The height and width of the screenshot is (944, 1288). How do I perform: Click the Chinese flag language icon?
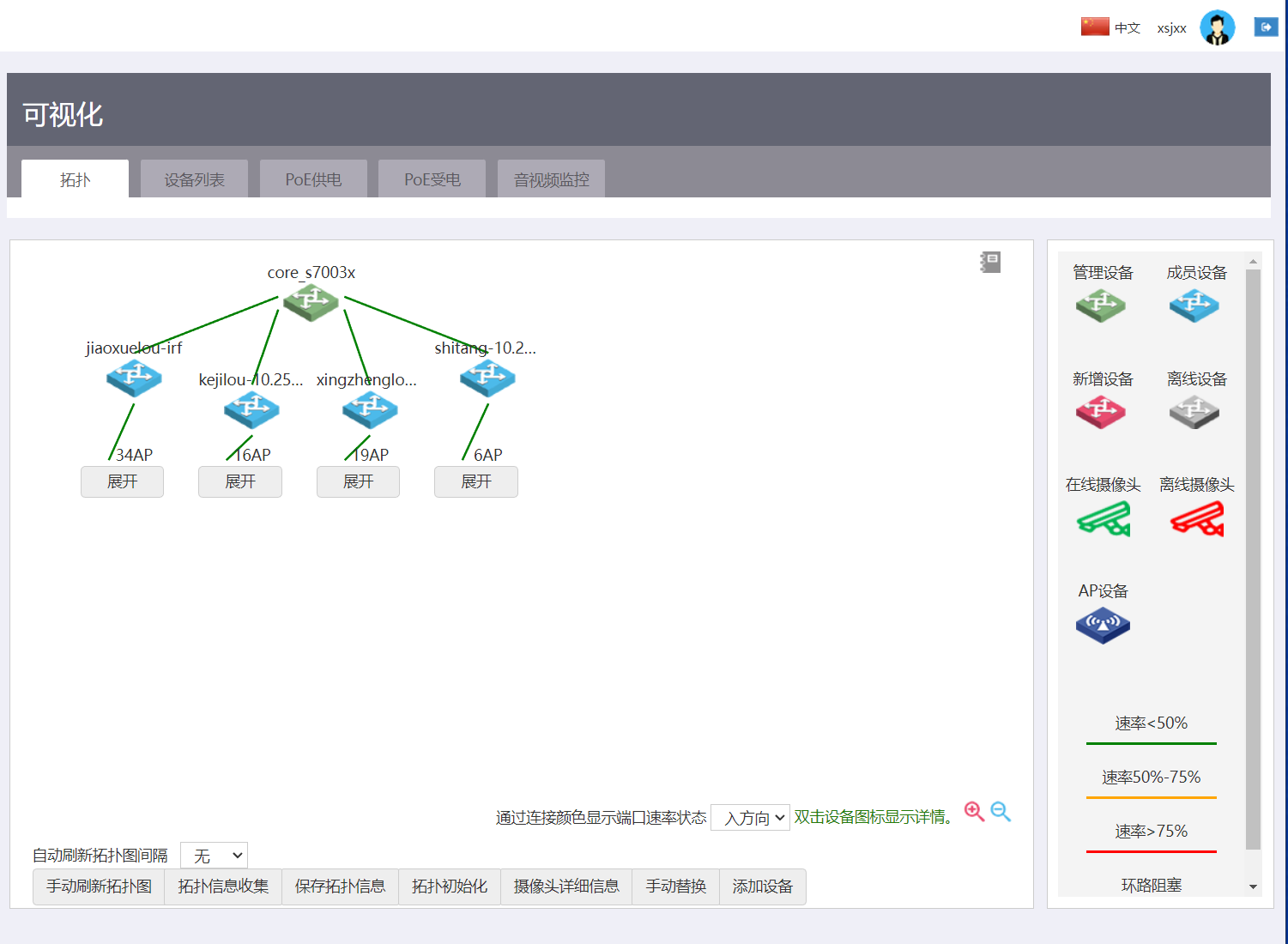click(x=1095, y=27)
